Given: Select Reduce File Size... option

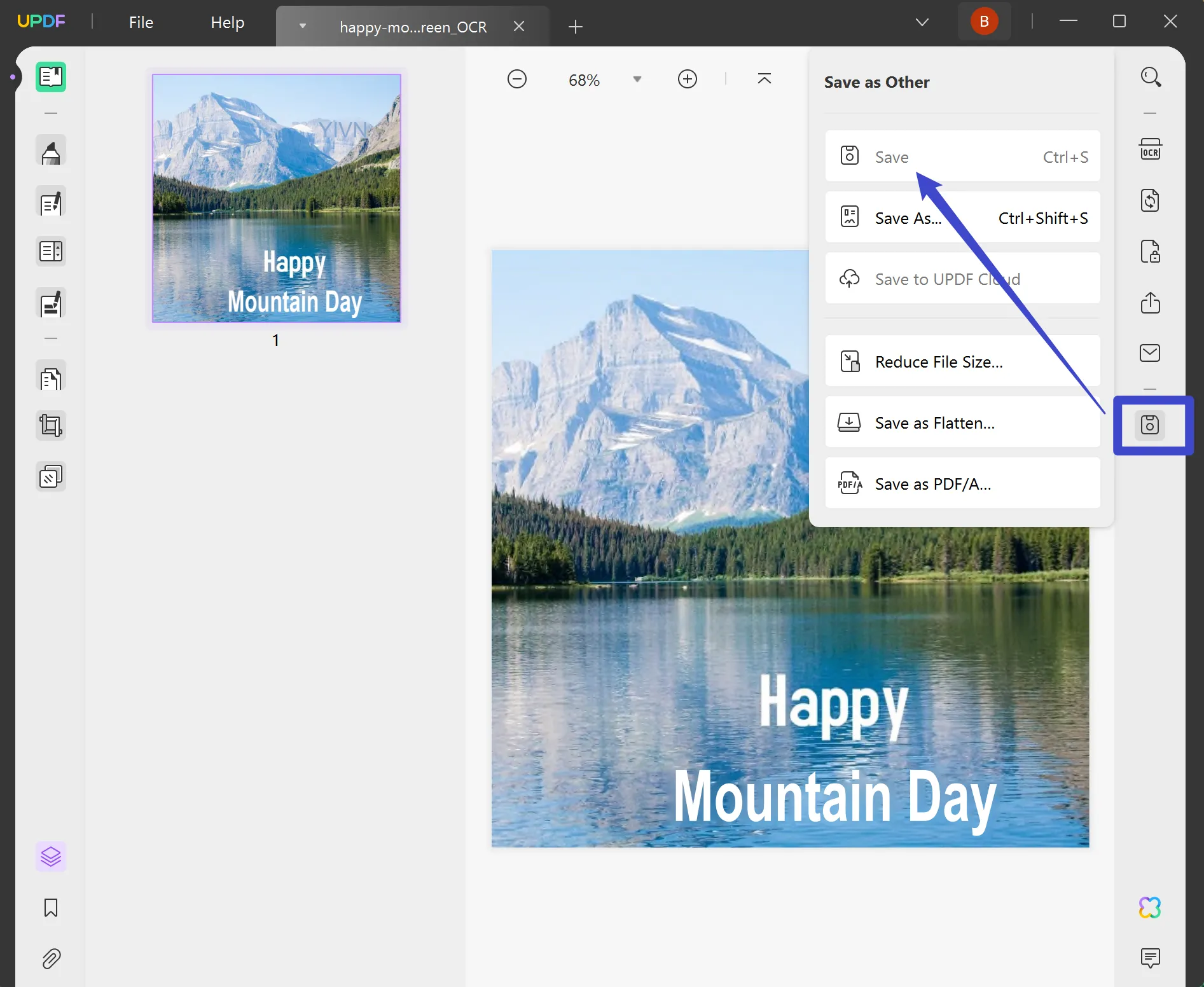Looking at the screenshot, I should click(x=963, y=361).
